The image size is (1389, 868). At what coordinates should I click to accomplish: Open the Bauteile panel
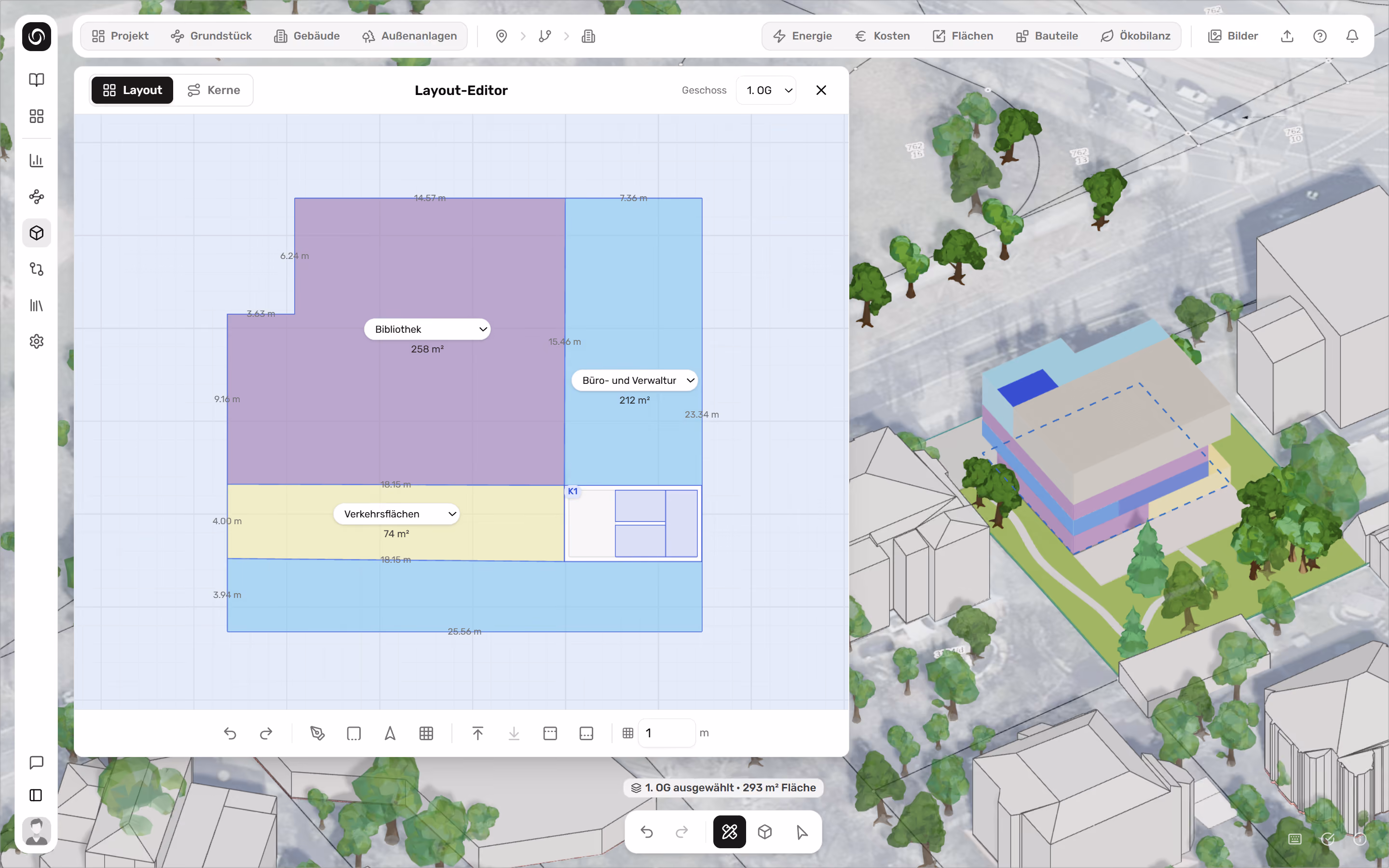(1047, 36)
